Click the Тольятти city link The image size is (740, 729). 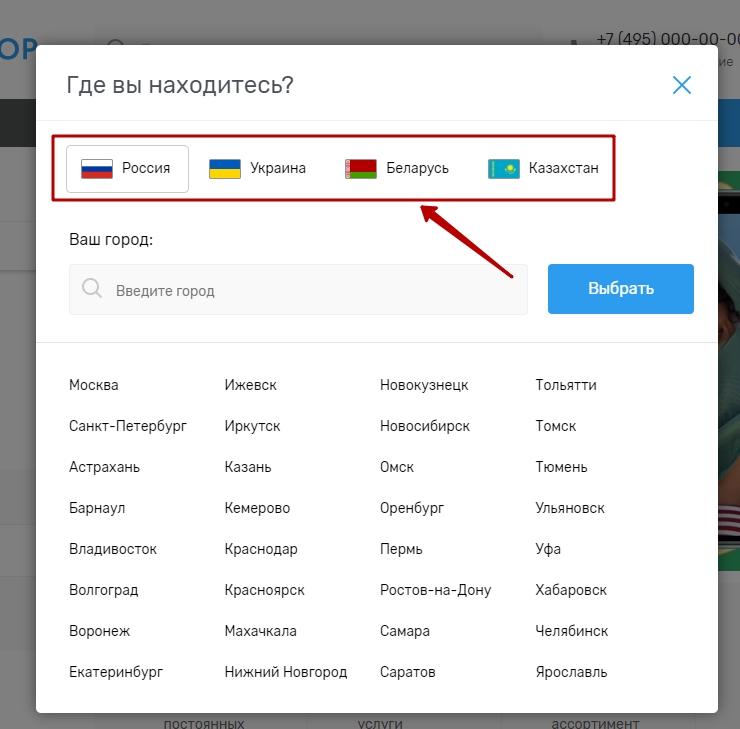pos(566,385)
